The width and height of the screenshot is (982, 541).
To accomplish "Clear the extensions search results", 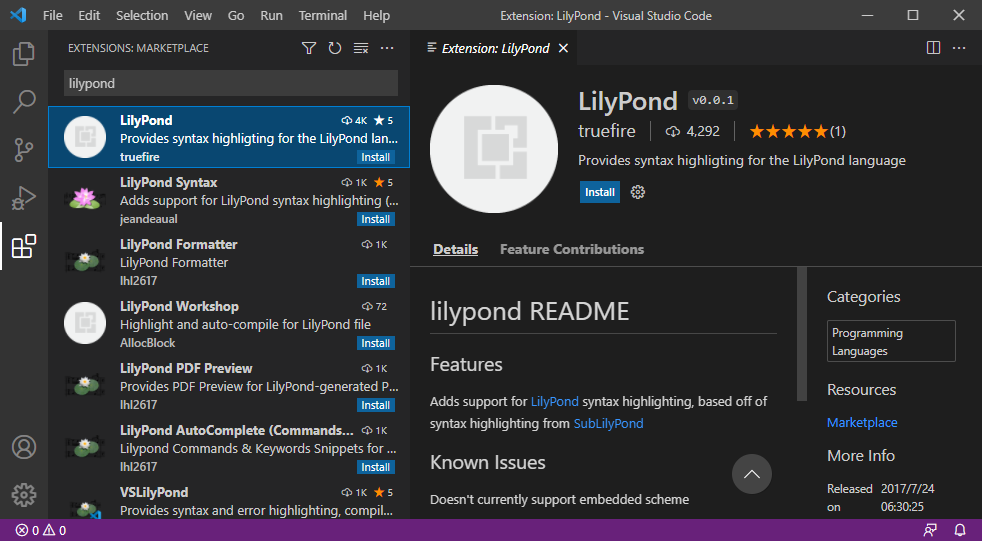I will (361, 48).
